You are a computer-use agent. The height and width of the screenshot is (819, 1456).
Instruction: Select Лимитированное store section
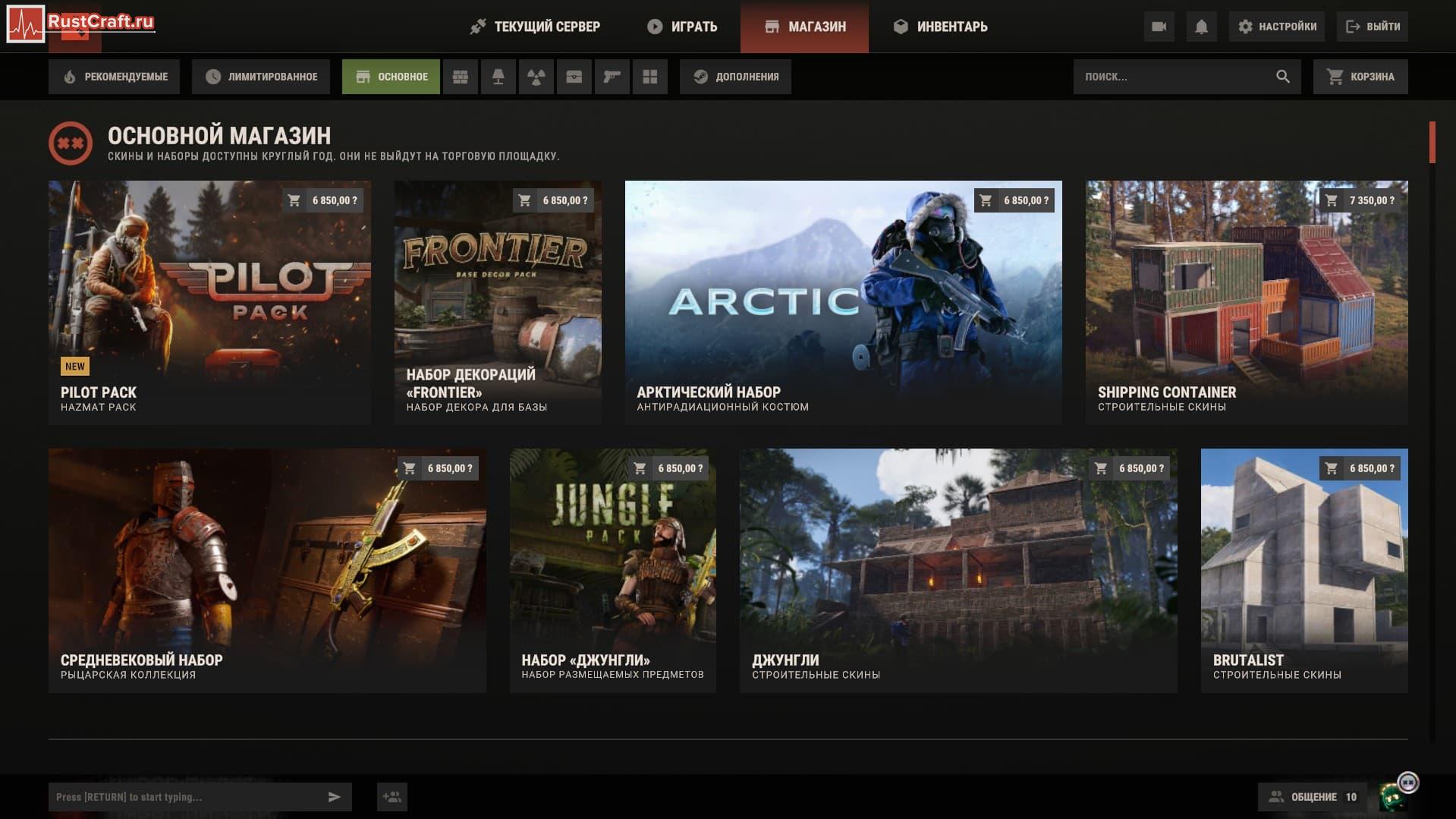pyautogui.click(x=260, y=77)
